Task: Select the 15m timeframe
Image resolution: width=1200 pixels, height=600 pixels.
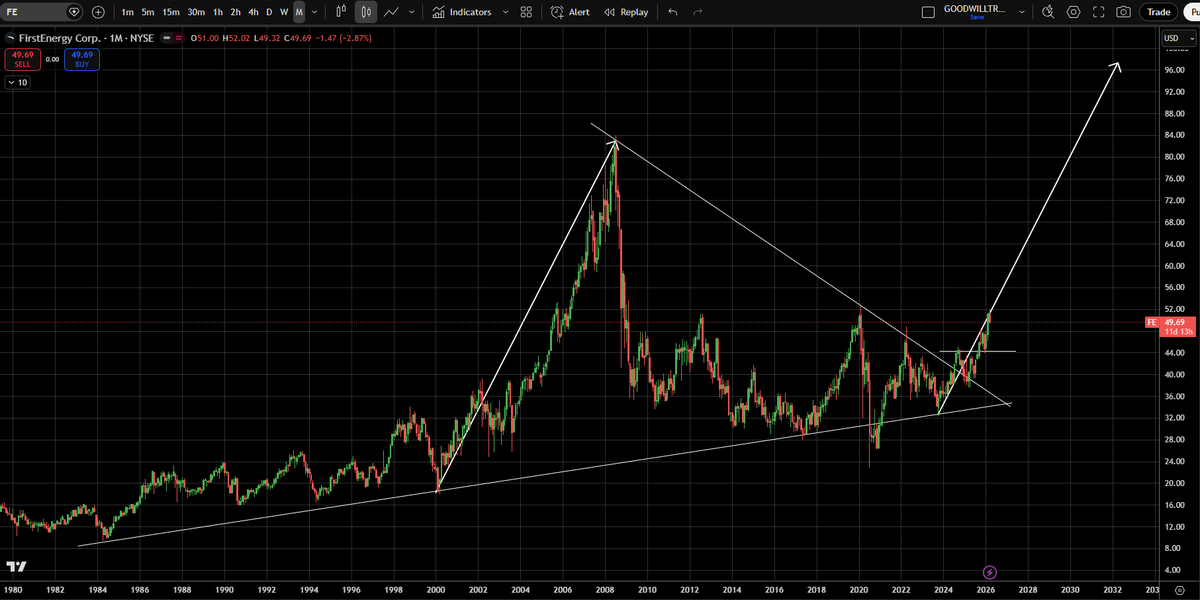Action: (x=171, y=12)
